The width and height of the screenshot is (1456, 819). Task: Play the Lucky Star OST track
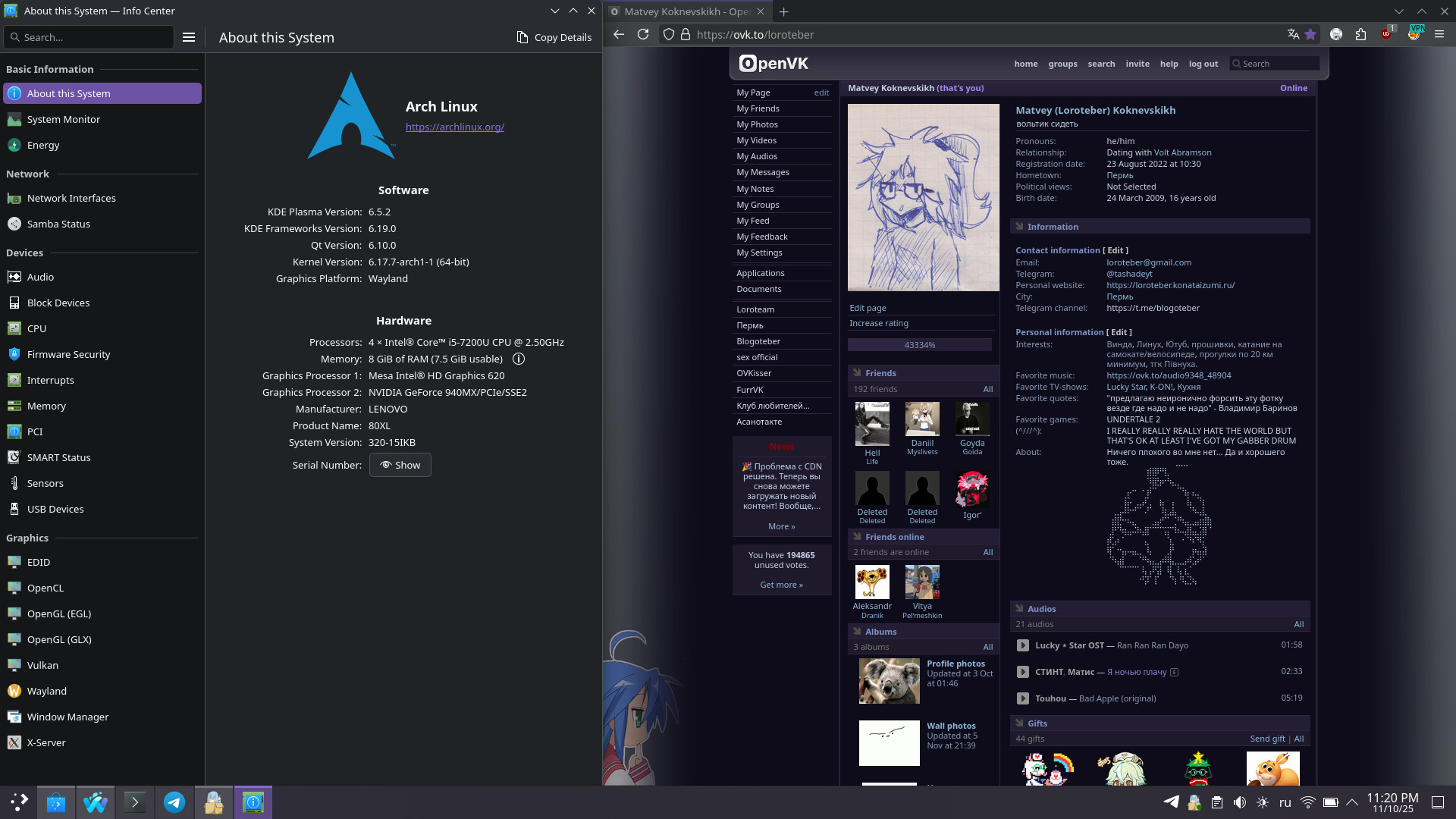point(1022,645)
